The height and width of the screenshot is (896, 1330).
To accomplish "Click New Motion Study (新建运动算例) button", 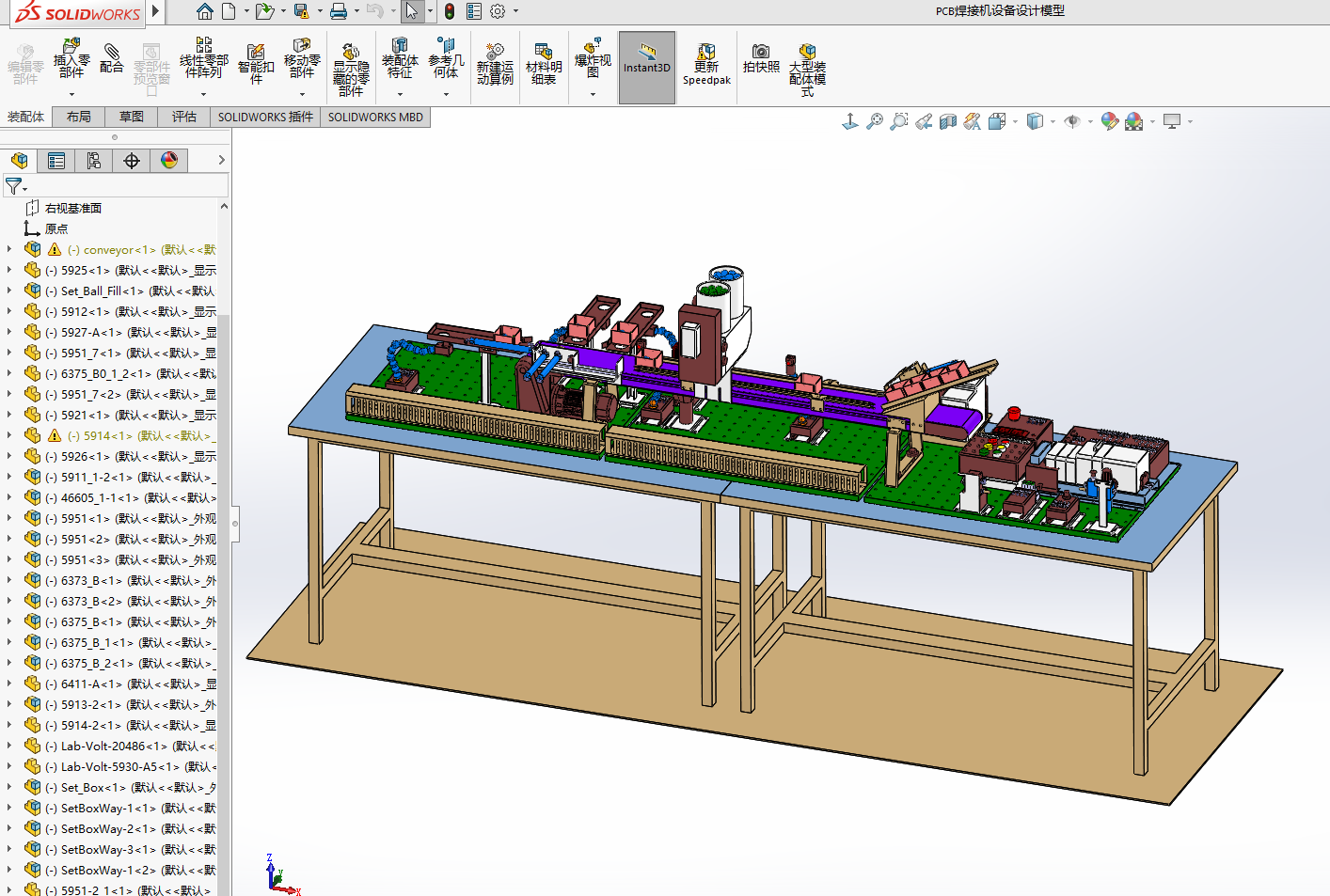I will point(495,64).
